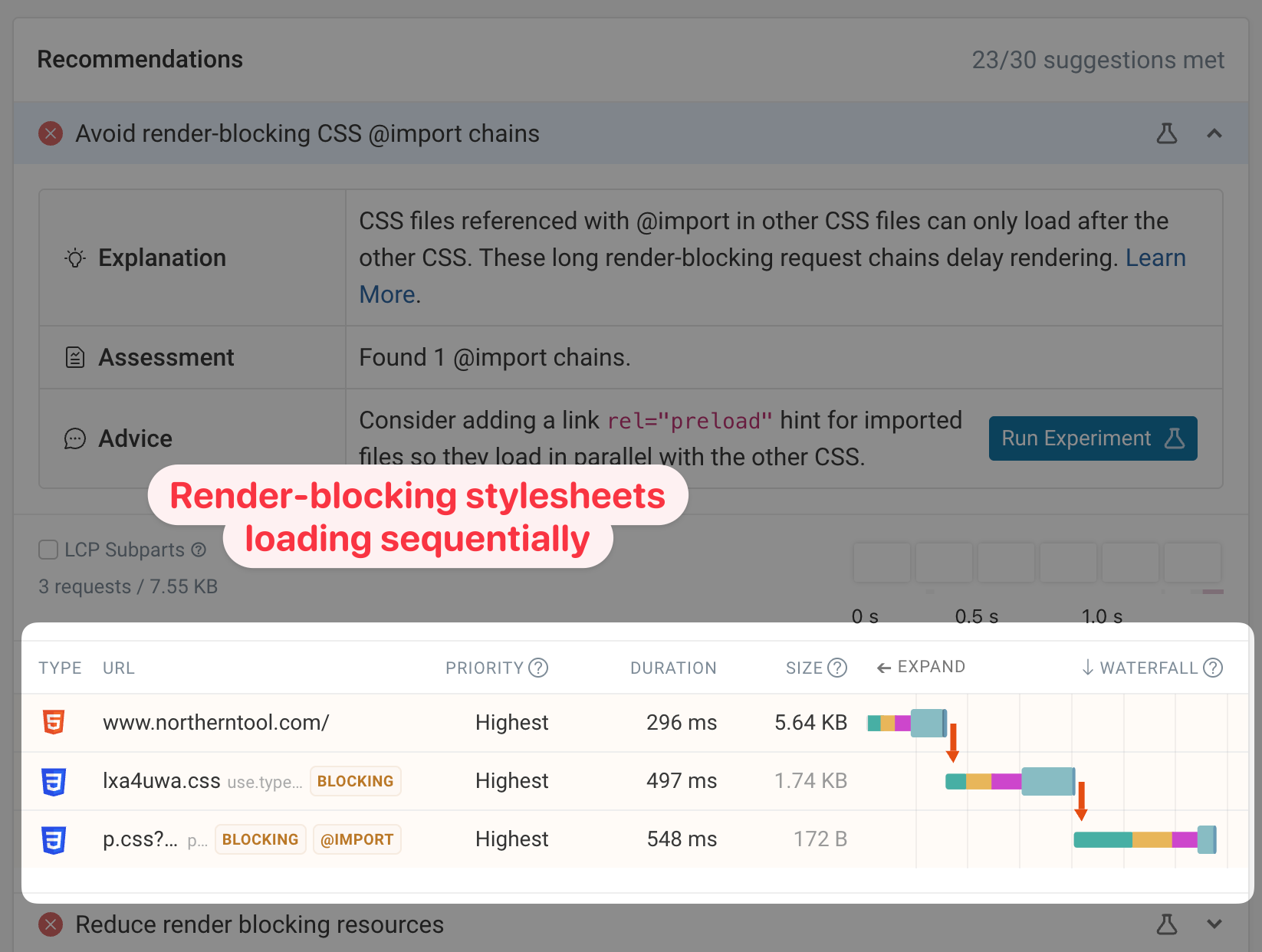Click the red failed status icon for @import chains
The height and width of the screenshot is (952, 1262).
click(51, 133)
